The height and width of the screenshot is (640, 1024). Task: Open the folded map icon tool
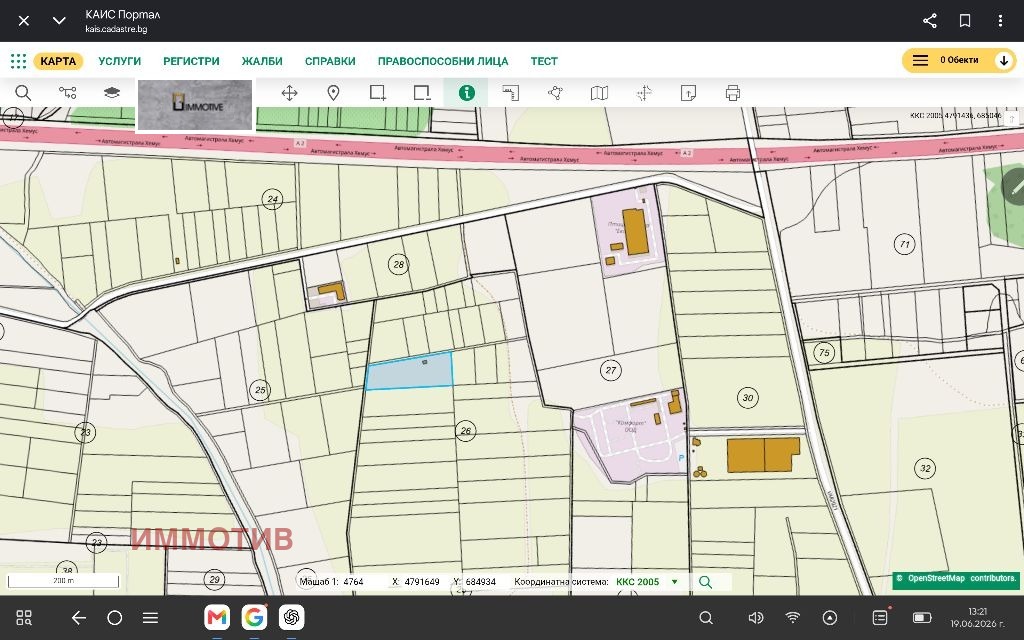click(x=600, y=93)
